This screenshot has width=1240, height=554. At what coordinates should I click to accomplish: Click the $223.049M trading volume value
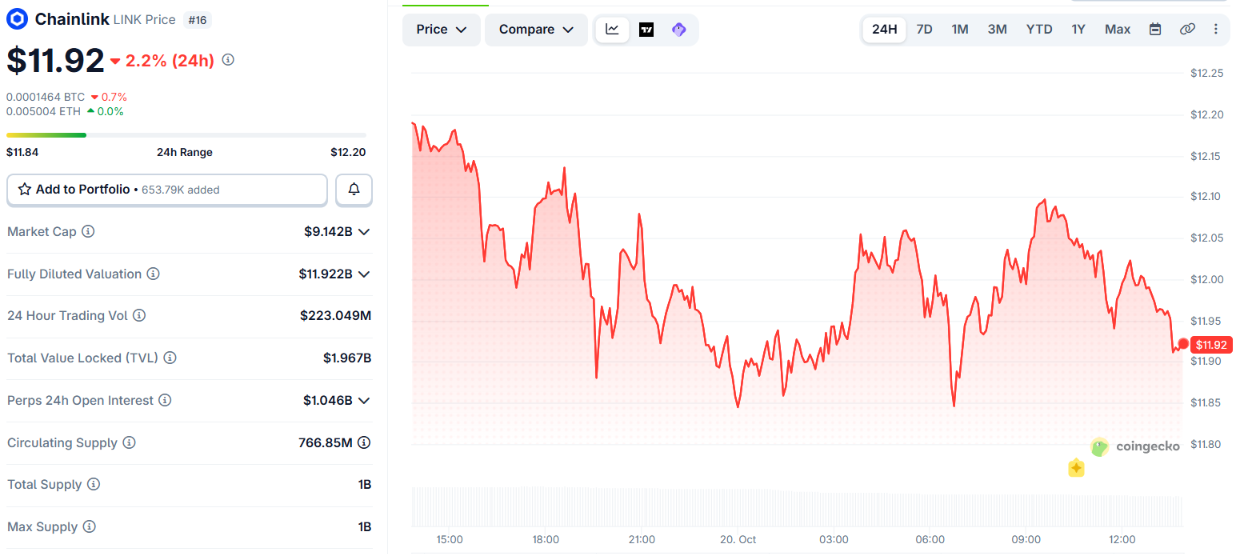[336, 316]
